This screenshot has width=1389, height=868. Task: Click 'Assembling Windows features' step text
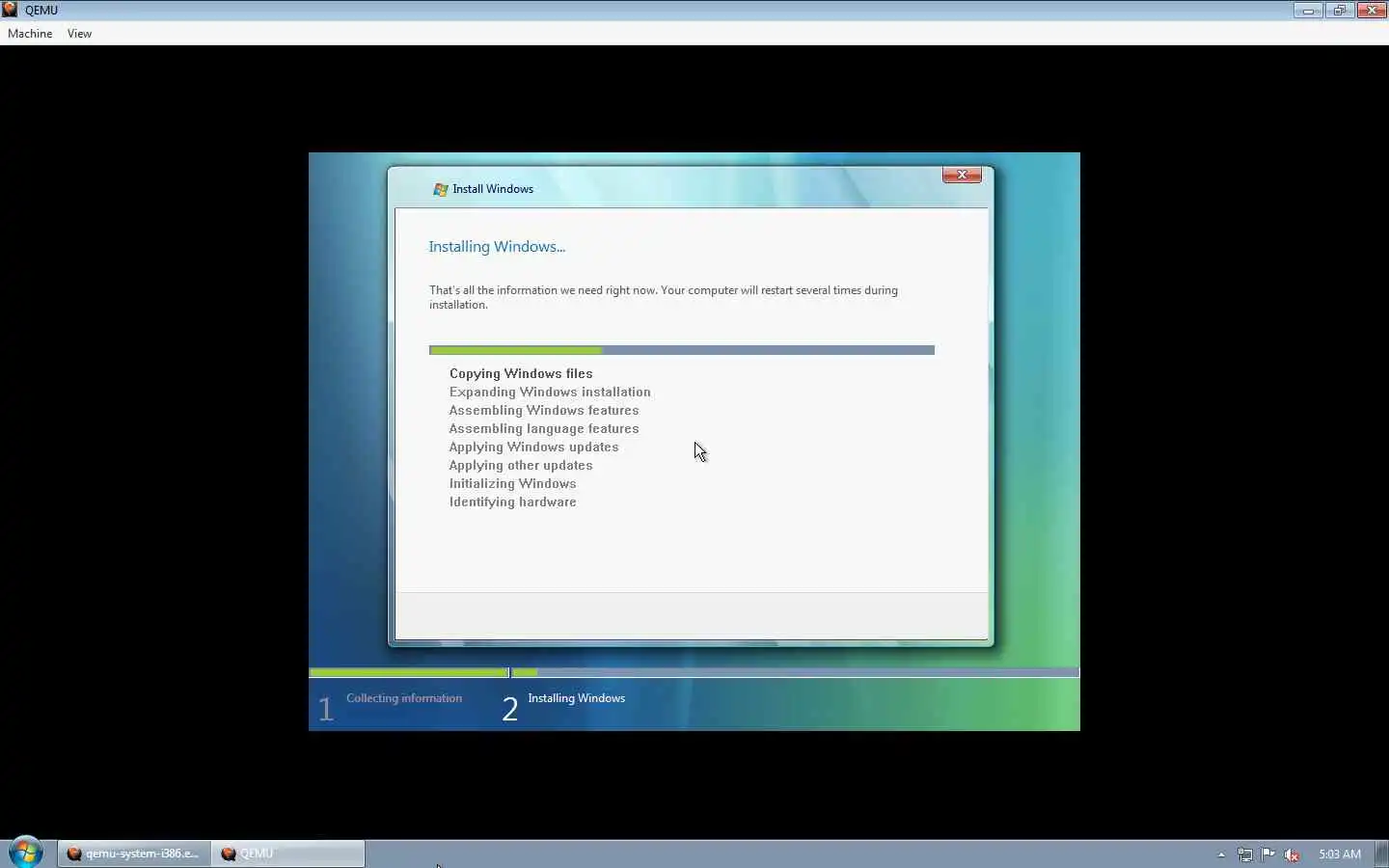[x=544, y=411]
